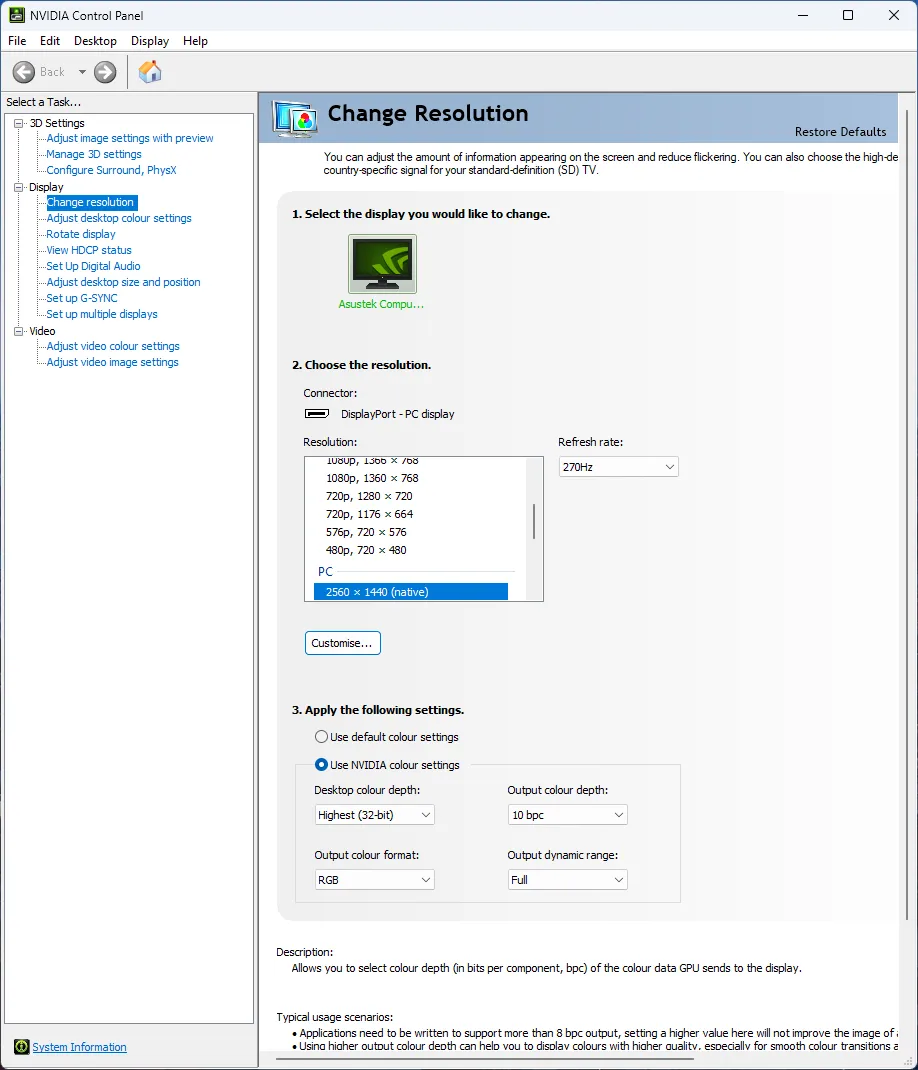Click the Home icon in toolbar
The width and height of the screenshot is (918, 1070).
(x=150, y=72)
